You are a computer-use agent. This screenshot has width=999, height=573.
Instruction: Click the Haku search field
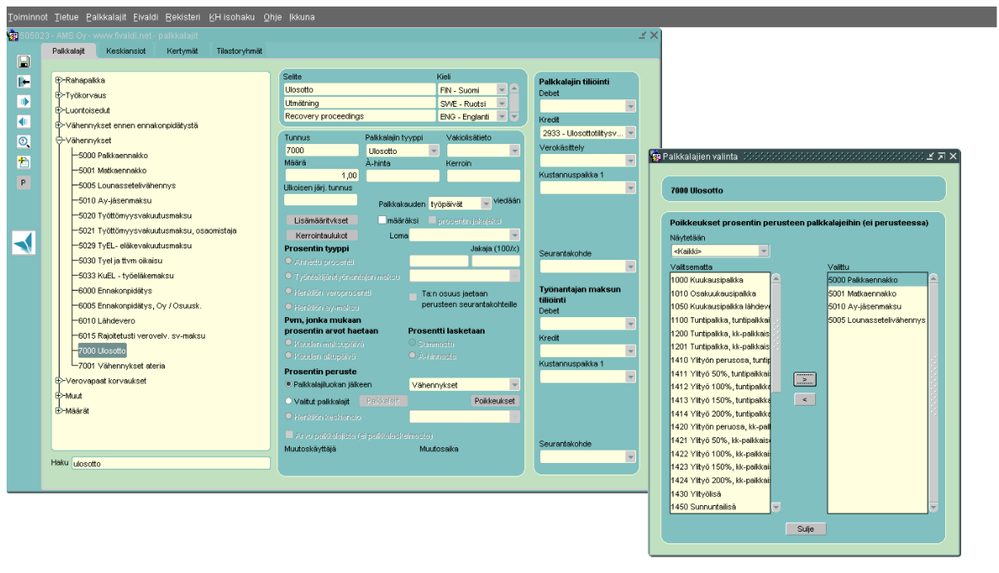coord(171,463)
